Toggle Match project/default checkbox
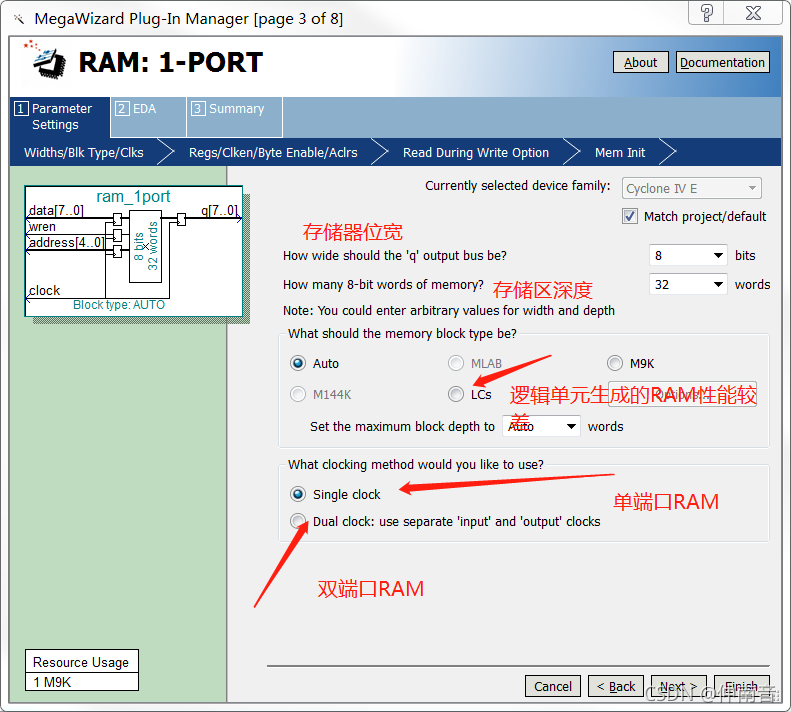Viewport: 791px width, 712px height. 630,216
